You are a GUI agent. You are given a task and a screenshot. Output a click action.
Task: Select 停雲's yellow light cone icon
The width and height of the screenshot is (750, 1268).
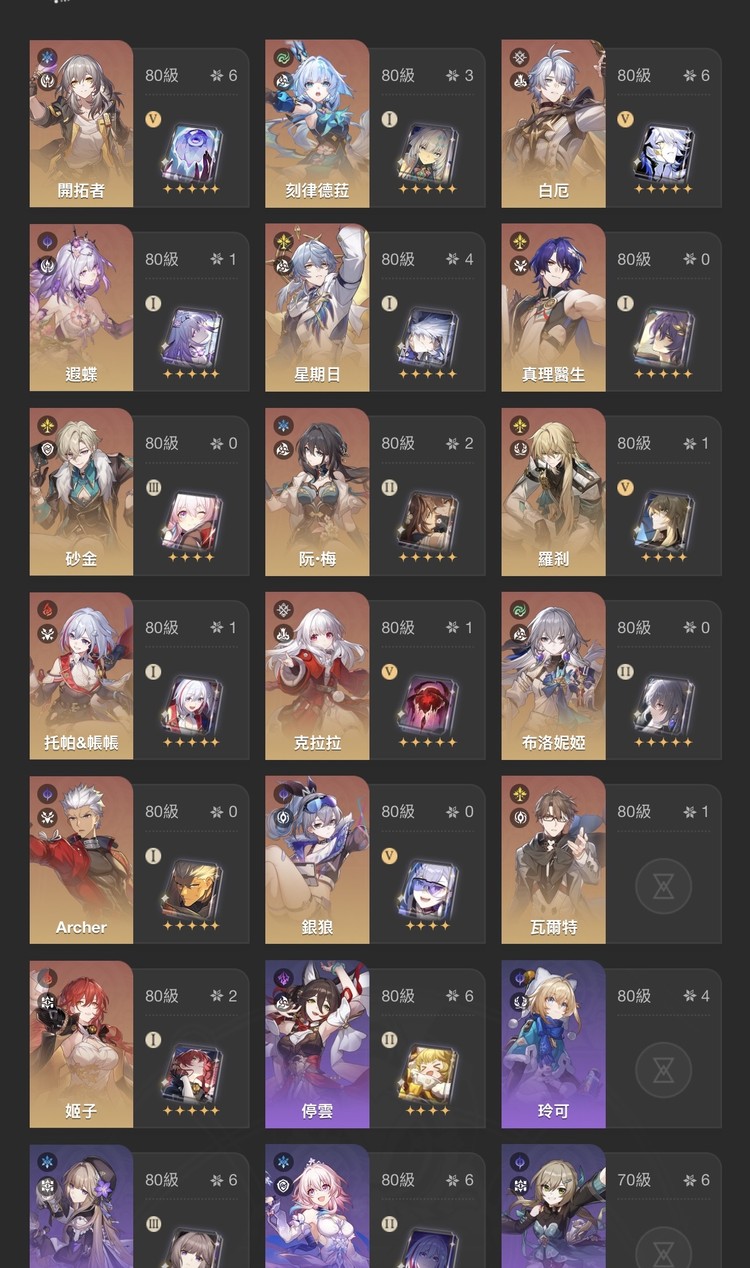tap(427, 1073)
